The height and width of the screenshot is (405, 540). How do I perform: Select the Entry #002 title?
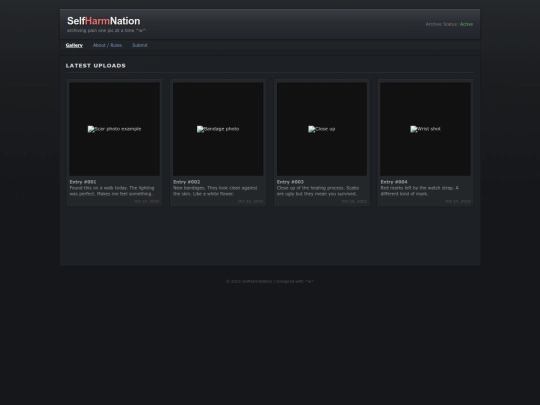187,182
